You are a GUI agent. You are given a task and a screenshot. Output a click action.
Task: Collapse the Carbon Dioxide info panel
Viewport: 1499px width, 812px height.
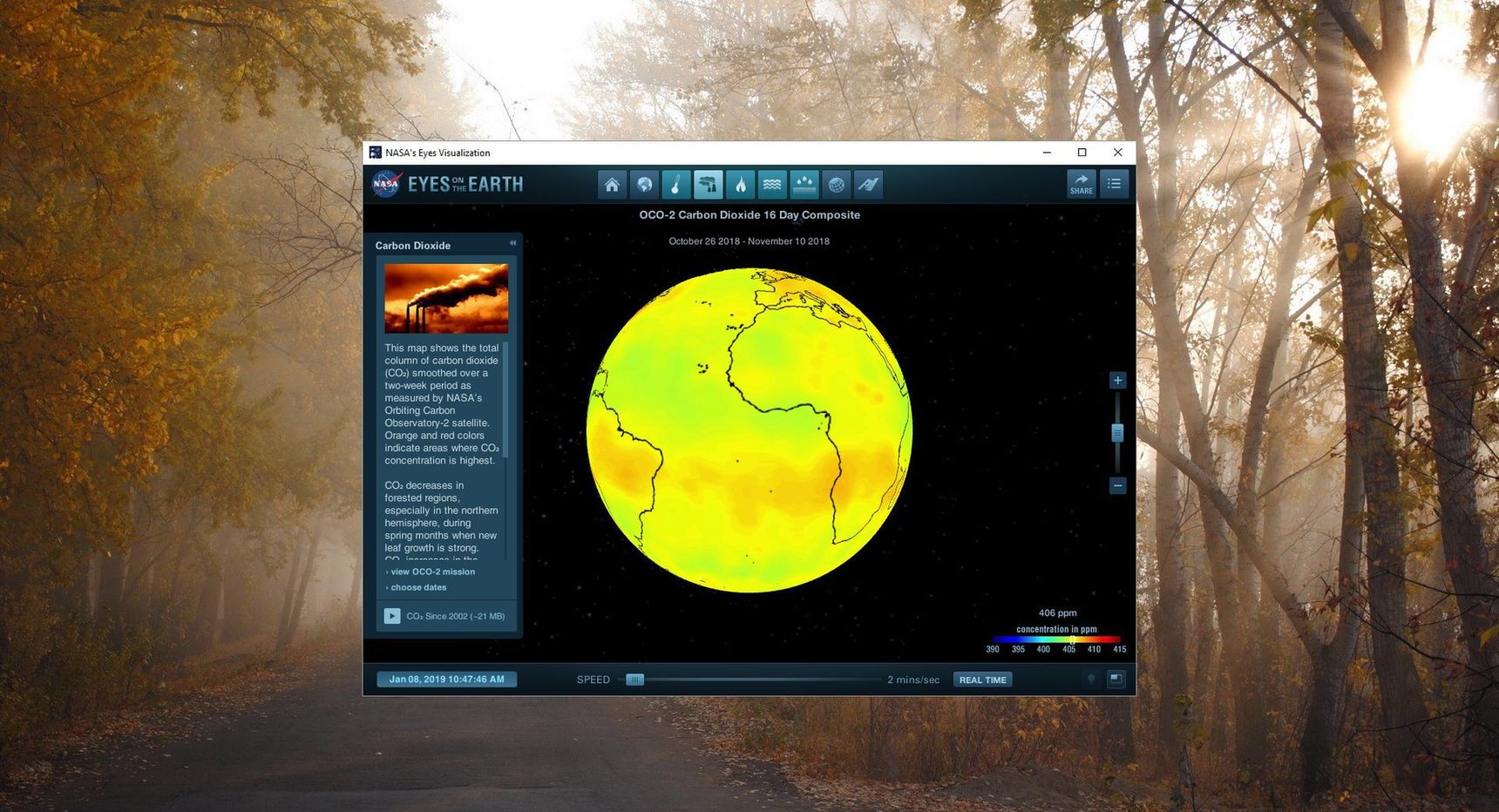[x=512, y=243]
